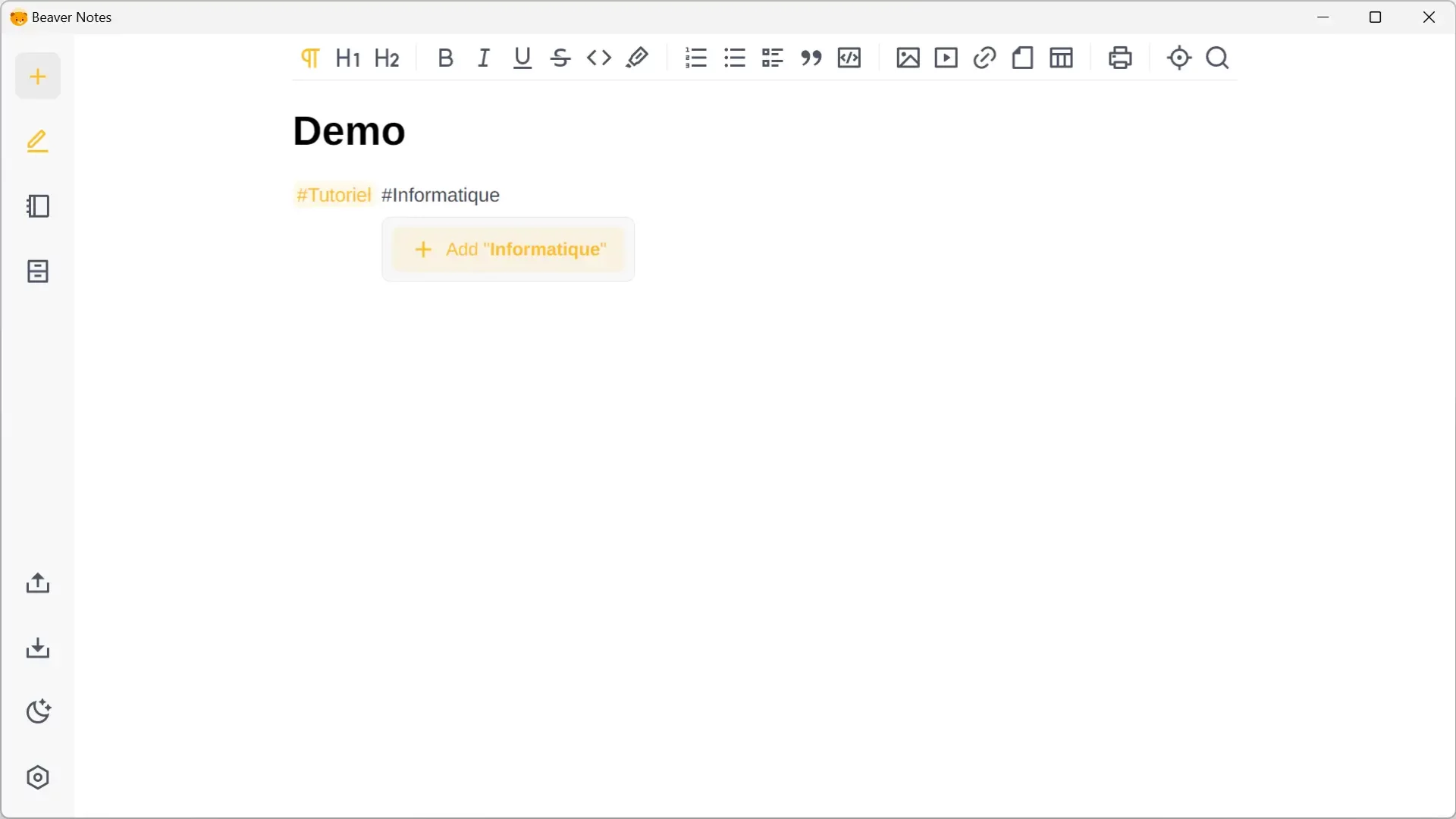The height and width of the screenshot is (819, 1456).
Task: Click the #Informatique text in the note
Action: click(441, 196)
